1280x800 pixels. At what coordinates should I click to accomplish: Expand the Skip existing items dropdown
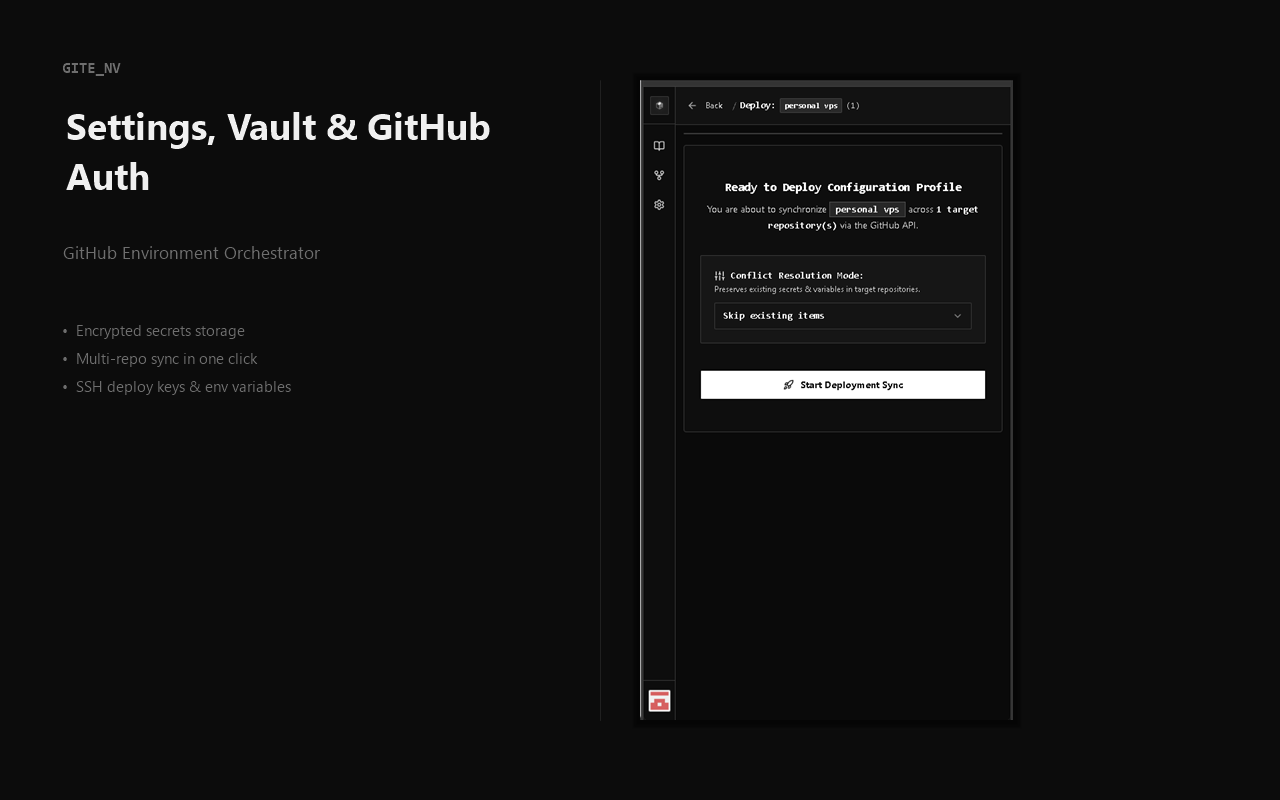point(843,316)
